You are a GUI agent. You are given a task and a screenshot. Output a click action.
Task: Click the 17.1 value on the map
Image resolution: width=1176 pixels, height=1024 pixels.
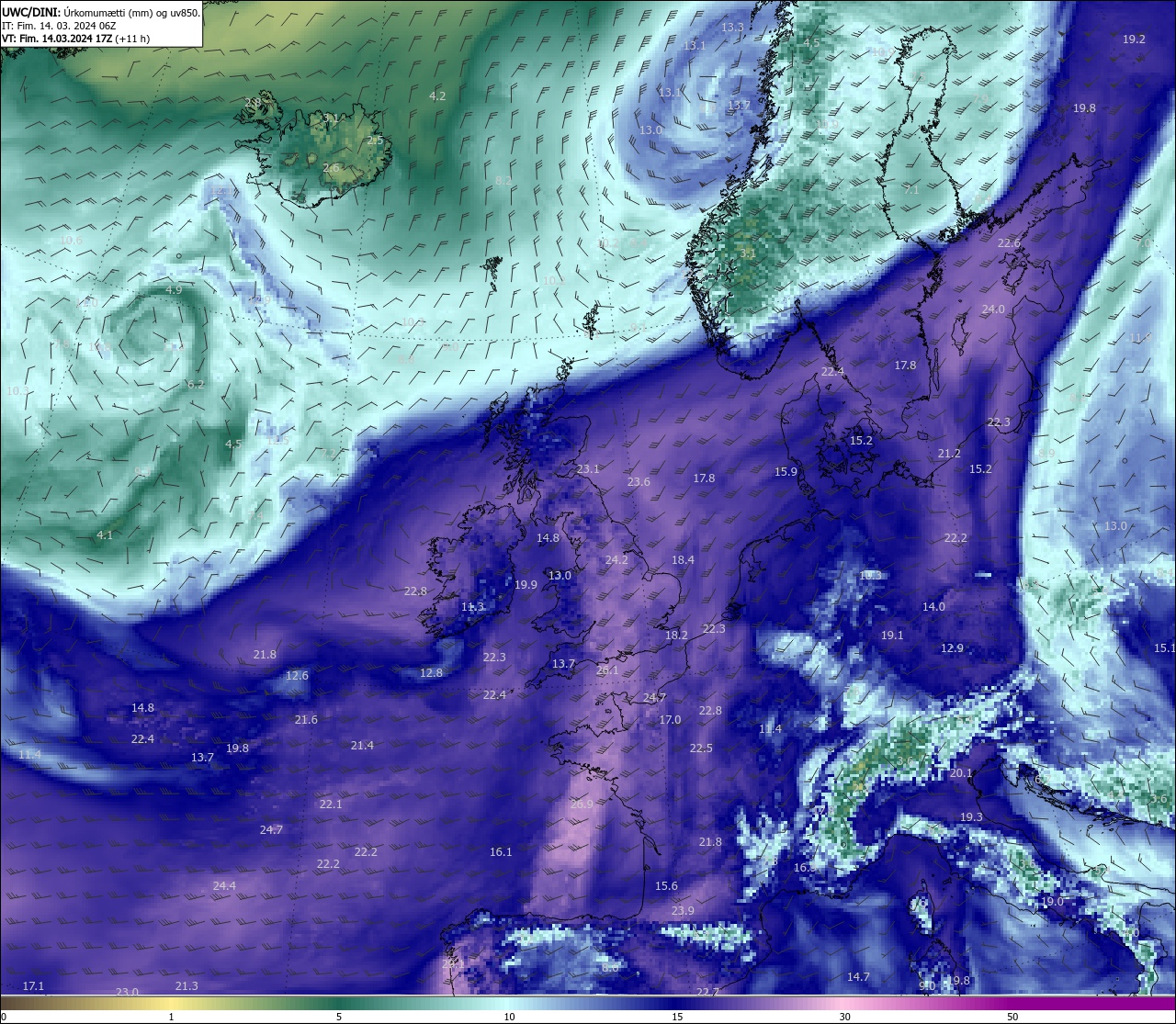point(33,986)
